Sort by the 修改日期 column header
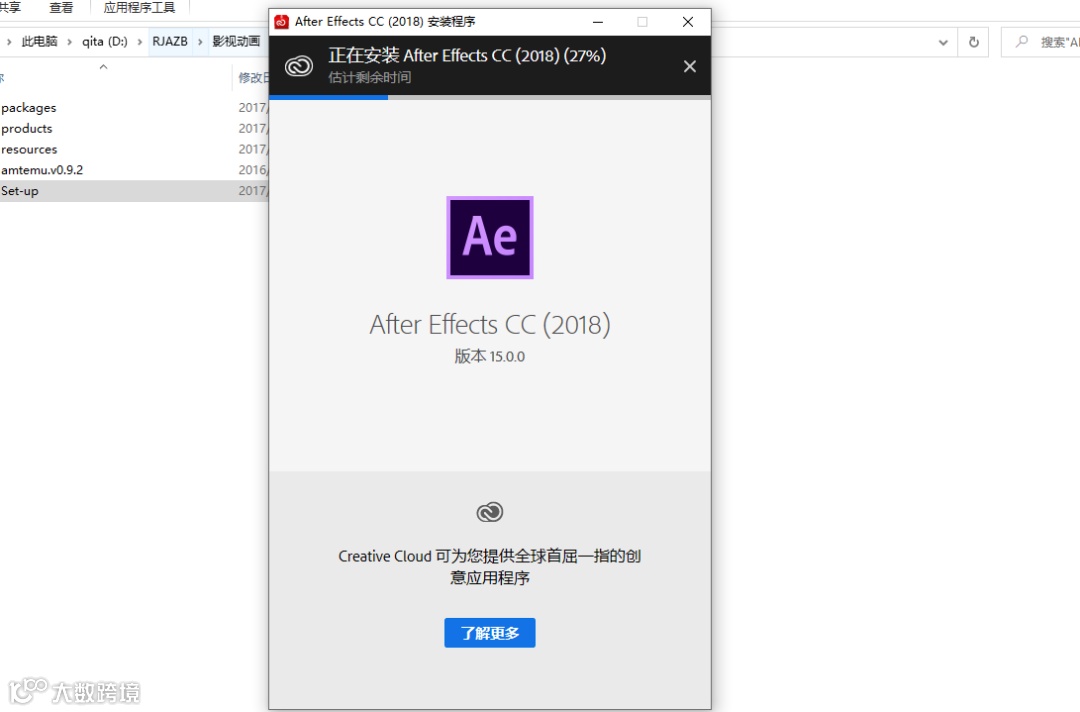The width and height of the screenshot is (1080, 712). point(252,77)
